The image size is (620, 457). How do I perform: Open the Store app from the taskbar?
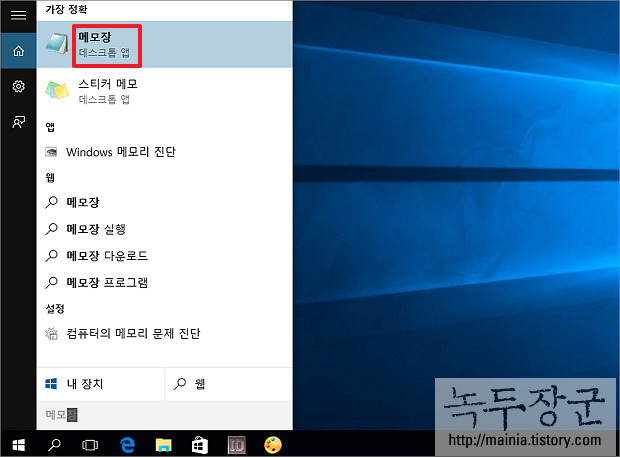[x=200, y=445]
